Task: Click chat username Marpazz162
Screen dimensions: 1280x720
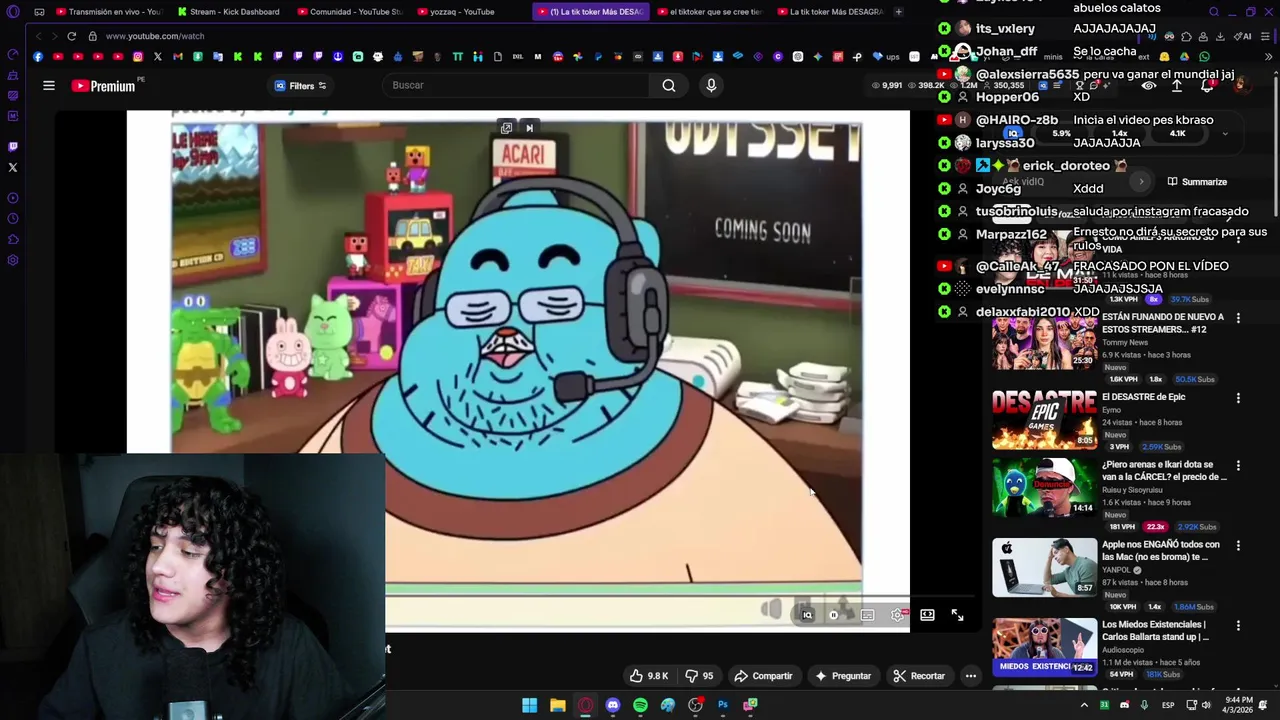Action: 1011,235
